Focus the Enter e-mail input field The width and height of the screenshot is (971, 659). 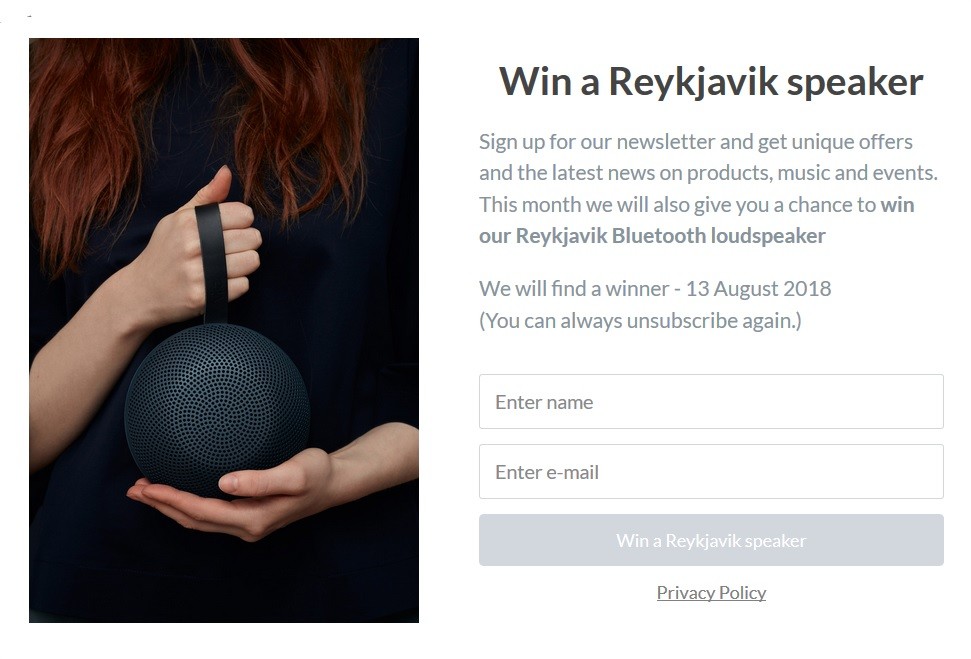click(x=711, y=471)
